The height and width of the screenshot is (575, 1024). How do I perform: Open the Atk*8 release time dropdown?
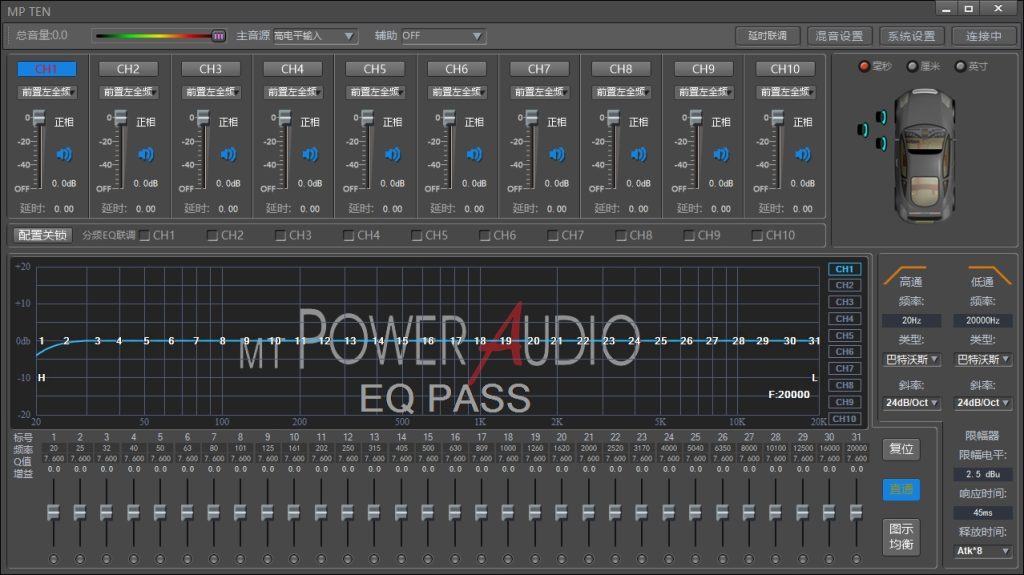[983, 551]
